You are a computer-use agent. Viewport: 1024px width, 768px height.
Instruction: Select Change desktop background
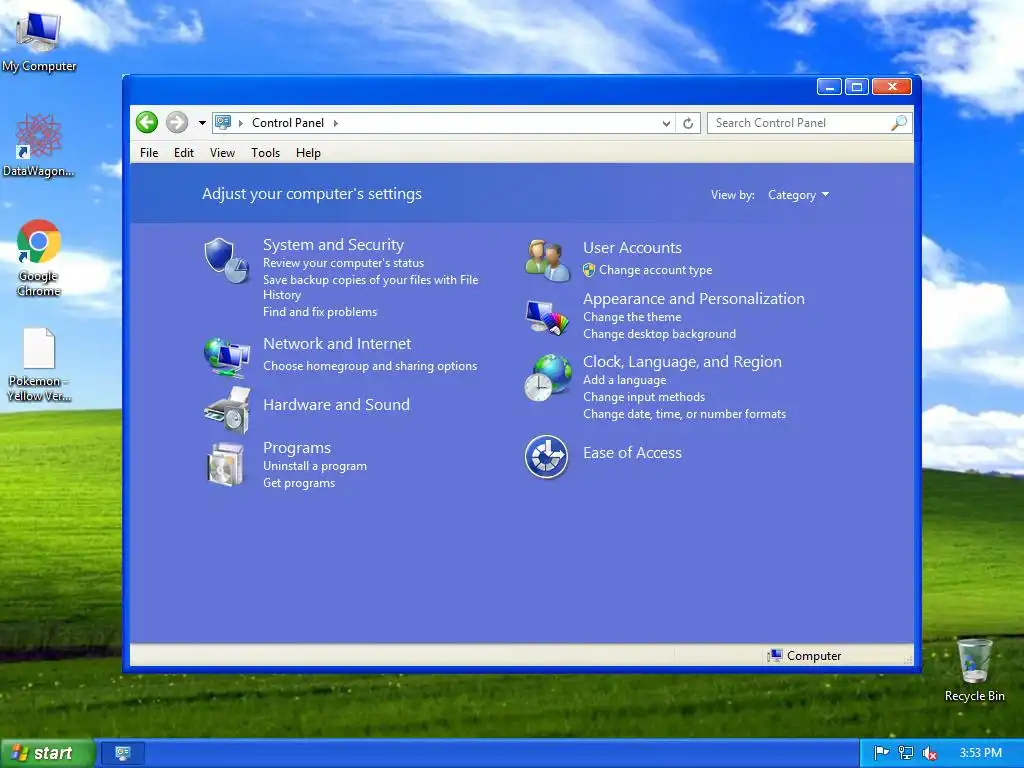pyautogui.click(x=659, y=334)
